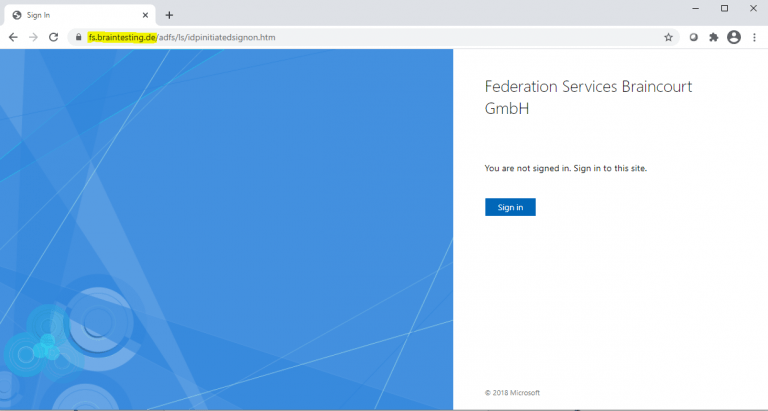Bookmark this page with the star icon

click(x=668, y=37)
